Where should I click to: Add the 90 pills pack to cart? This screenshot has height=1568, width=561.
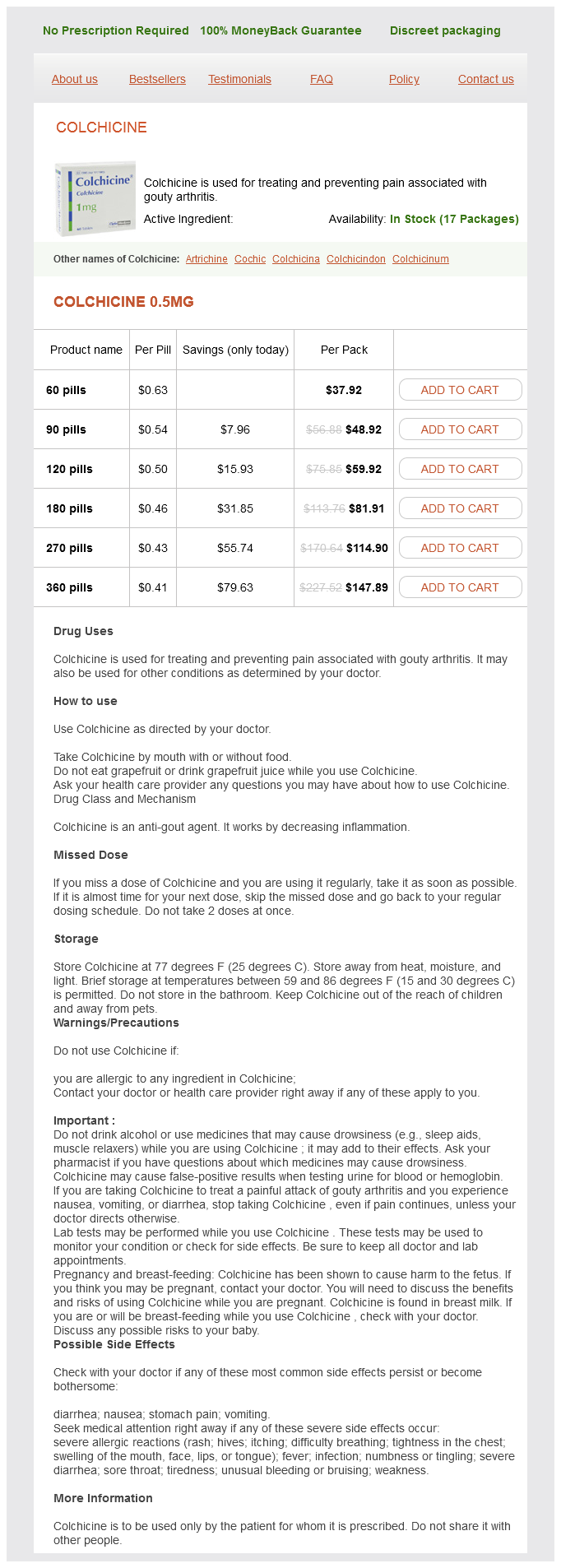(460, 429)
